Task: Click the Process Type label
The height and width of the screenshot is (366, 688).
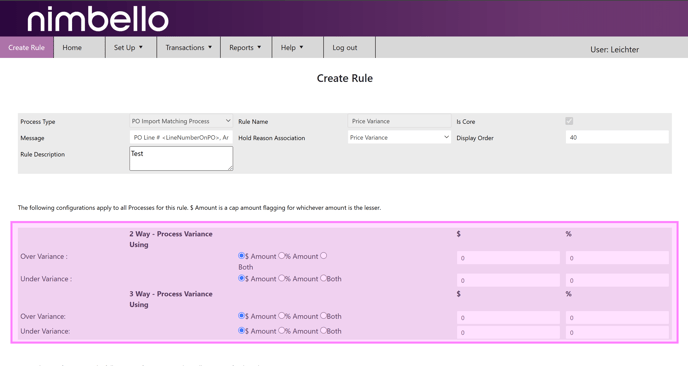Action: pyautogui.click(x=38, y=122)
